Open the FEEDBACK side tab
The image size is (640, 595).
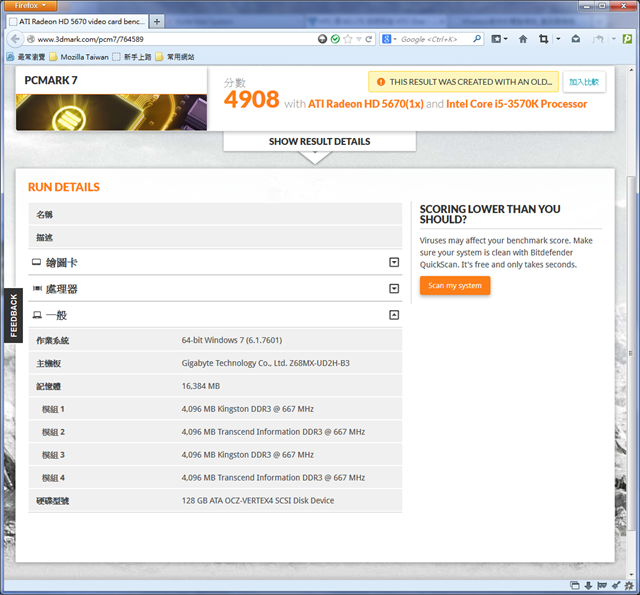coord(13,315)
